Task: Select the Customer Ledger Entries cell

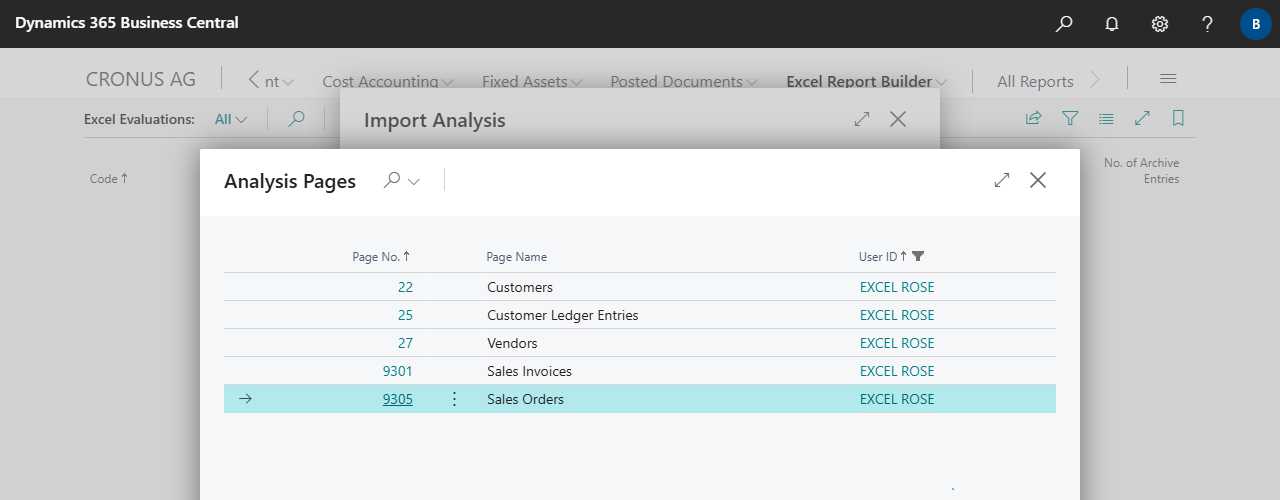Action: point(563,315)
